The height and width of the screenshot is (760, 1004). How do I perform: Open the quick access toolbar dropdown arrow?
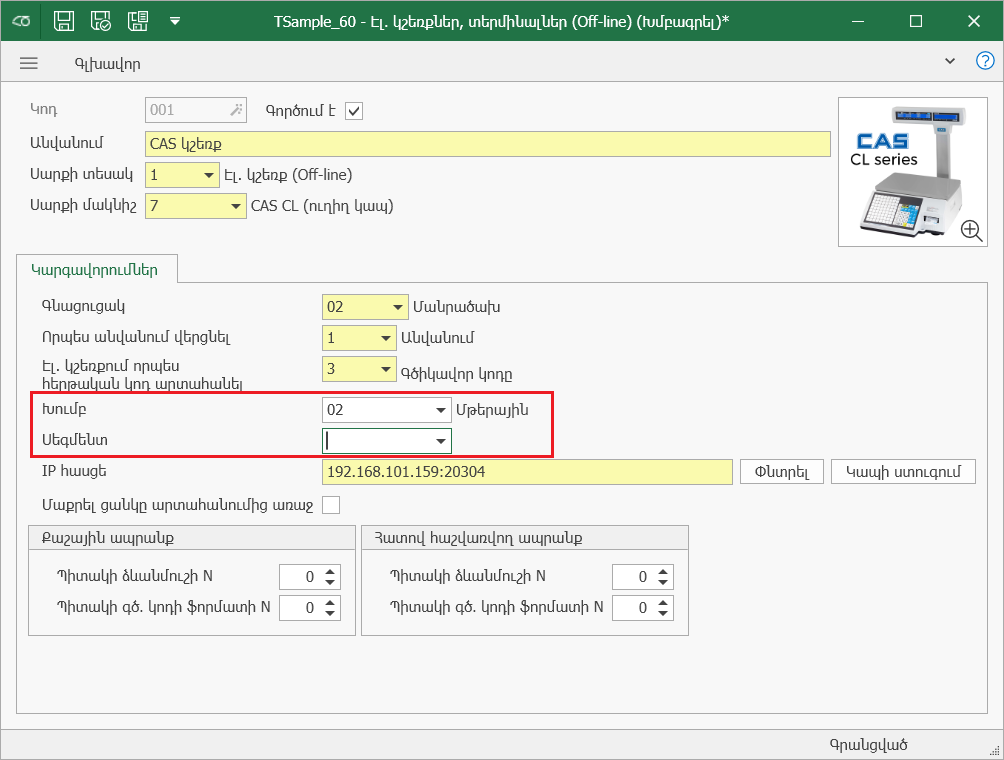pyautogui.click(x=175, y=21)
